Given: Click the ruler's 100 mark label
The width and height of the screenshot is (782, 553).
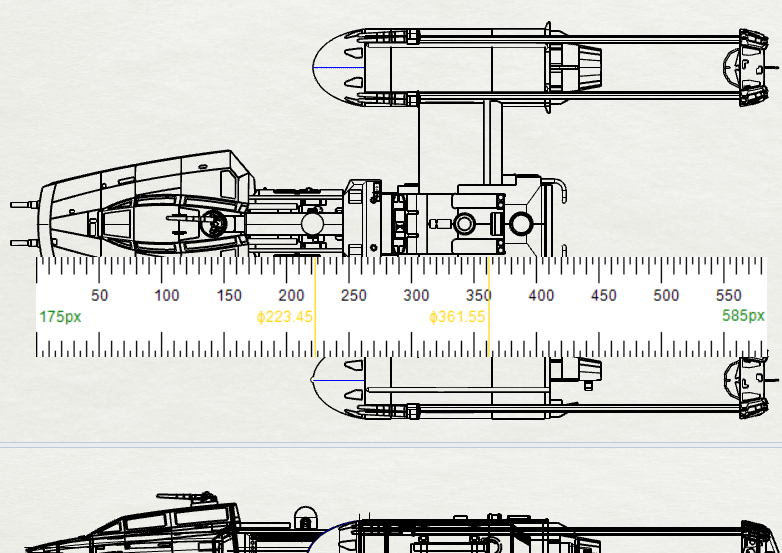Looking at the screenshot, I should [167, 296].
